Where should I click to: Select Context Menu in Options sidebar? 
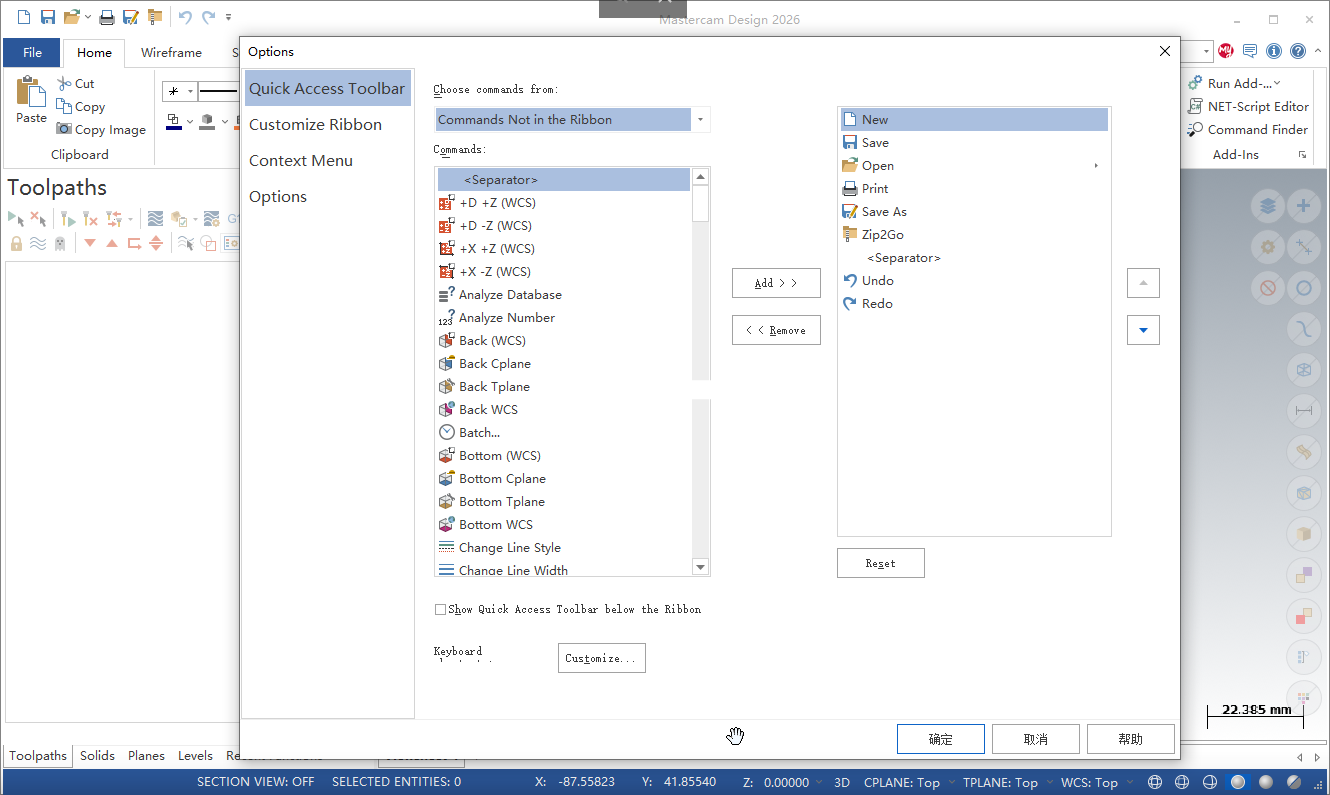pos(328,161)
